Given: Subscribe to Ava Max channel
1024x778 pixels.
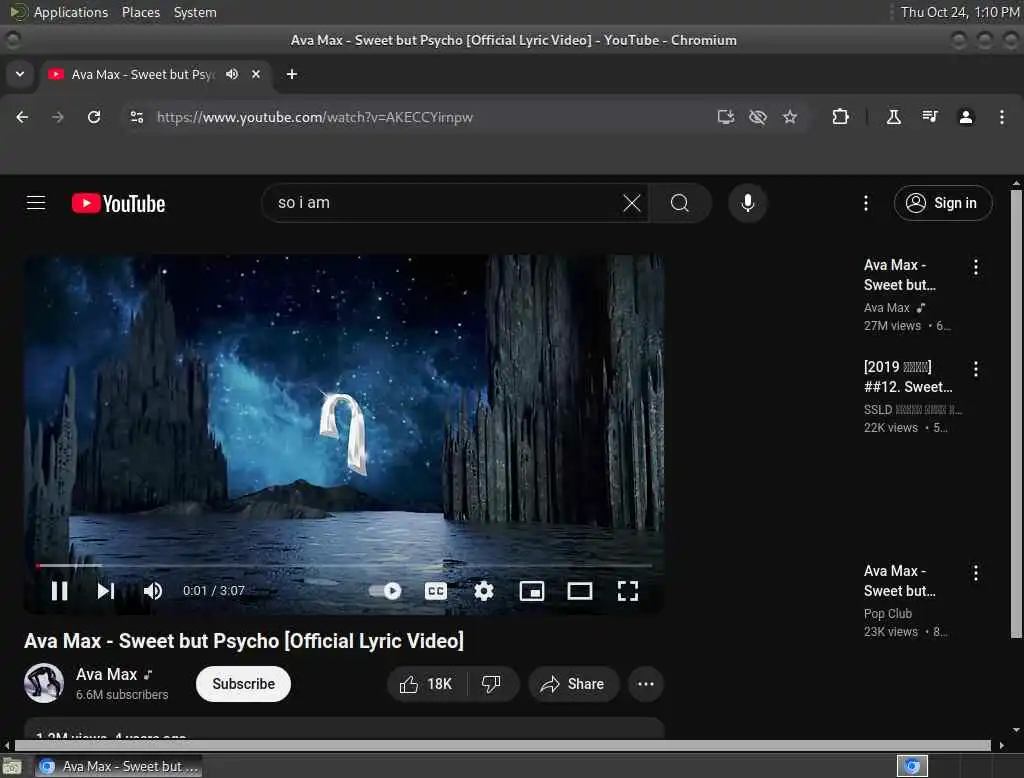Looking at the screenshot, I should 244,684.
